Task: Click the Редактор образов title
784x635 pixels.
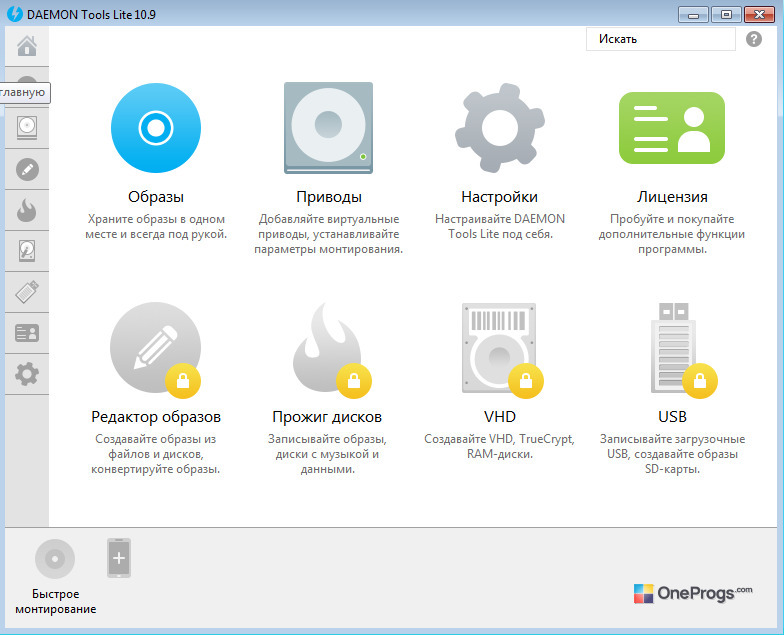Action: (x=156, y=416)
